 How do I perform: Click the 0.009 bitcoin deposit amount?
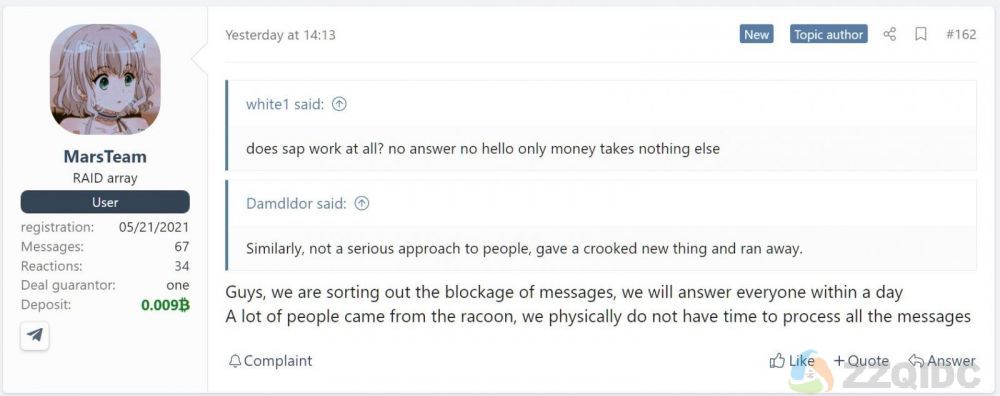[165, 305]
